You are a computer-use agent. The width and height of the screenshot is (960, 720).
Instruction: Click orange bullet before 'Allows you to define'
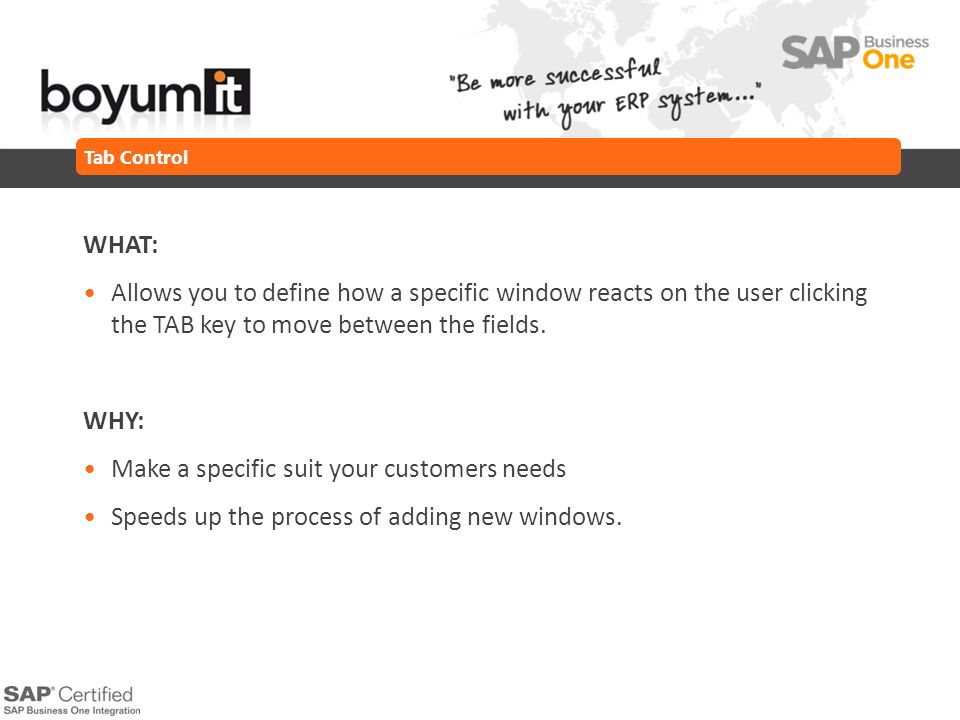[x=91, y=293]
